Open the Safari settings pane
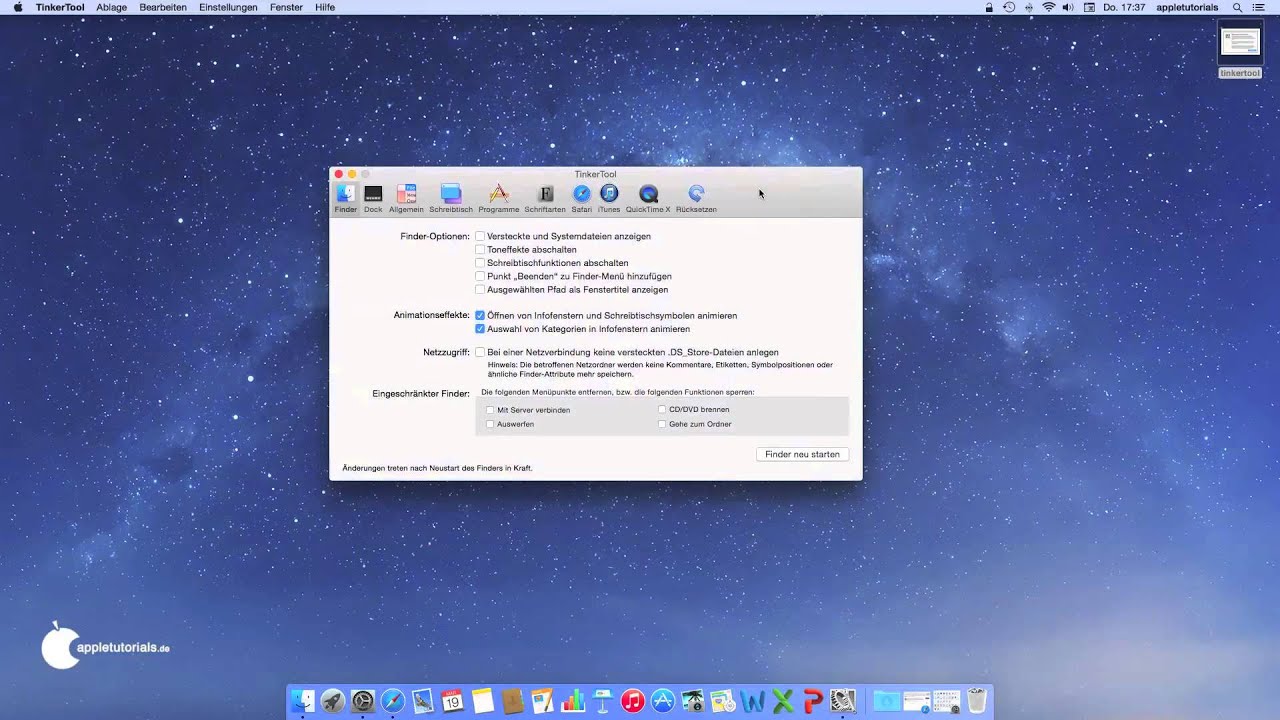 point(581,198)
